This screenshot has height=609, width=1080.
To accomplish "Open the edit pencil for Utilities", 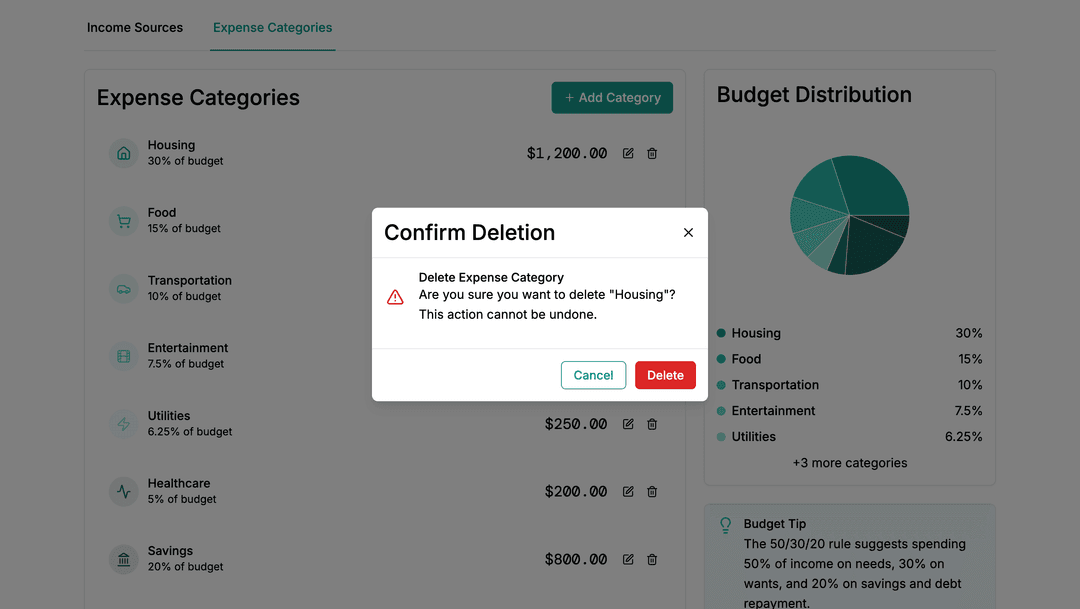I will pos(628,424).
